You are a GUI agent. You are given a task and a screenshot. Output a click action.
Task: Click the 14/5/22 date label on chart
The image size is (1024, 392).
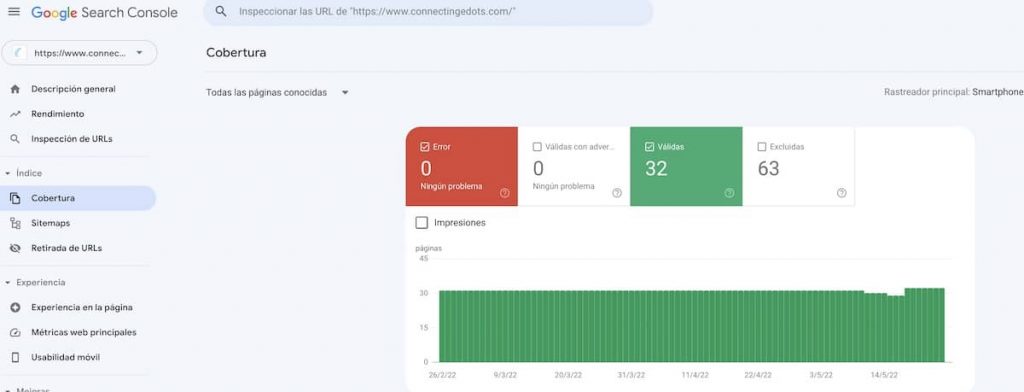(884, 375)
